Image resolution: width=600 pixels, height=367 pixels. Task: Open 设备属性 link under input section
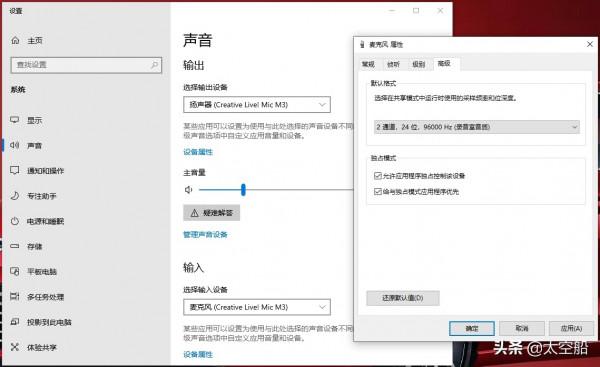198,354
